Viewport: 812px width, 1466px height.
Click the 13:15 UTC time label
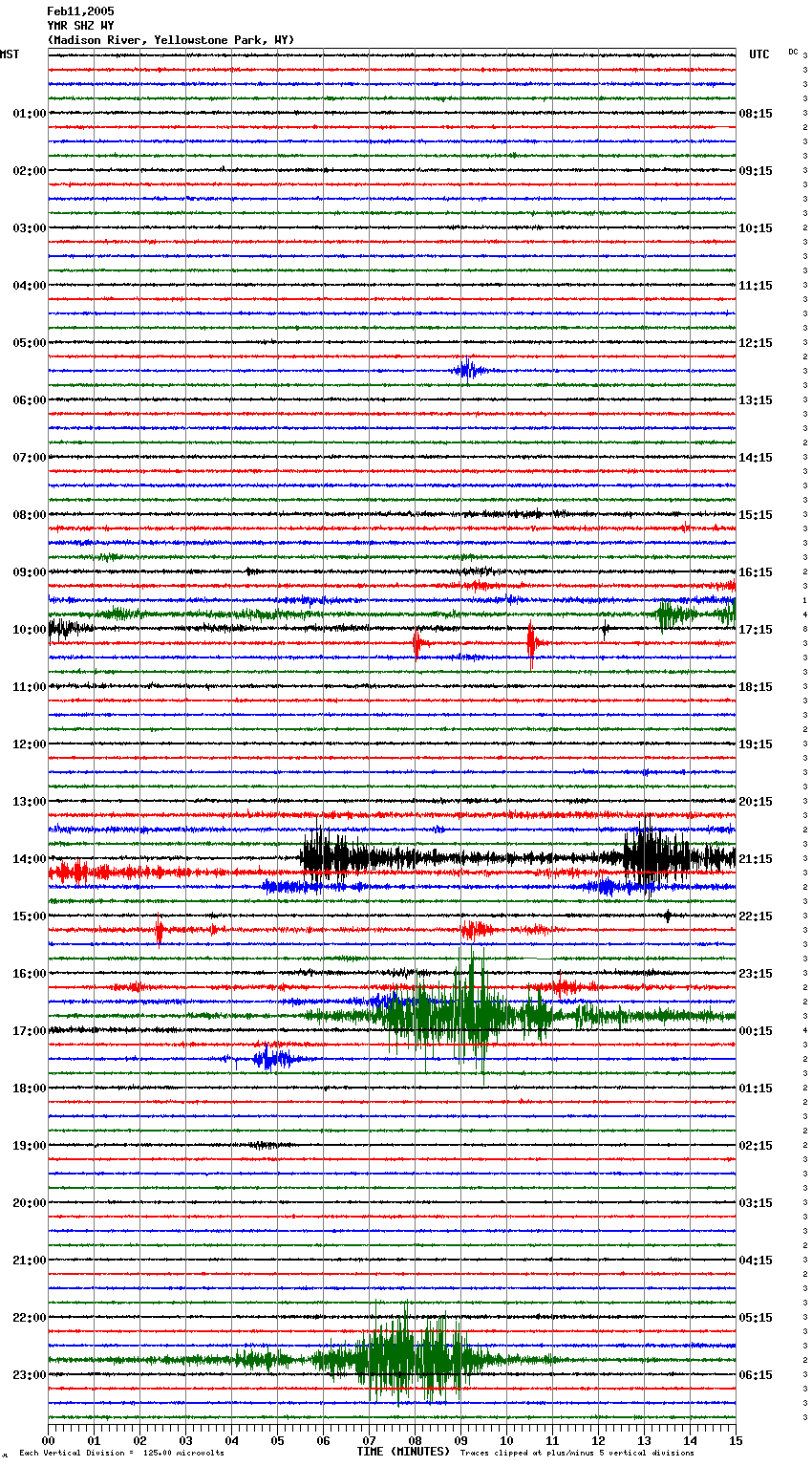pyautogui.click(x=756, y=400)
